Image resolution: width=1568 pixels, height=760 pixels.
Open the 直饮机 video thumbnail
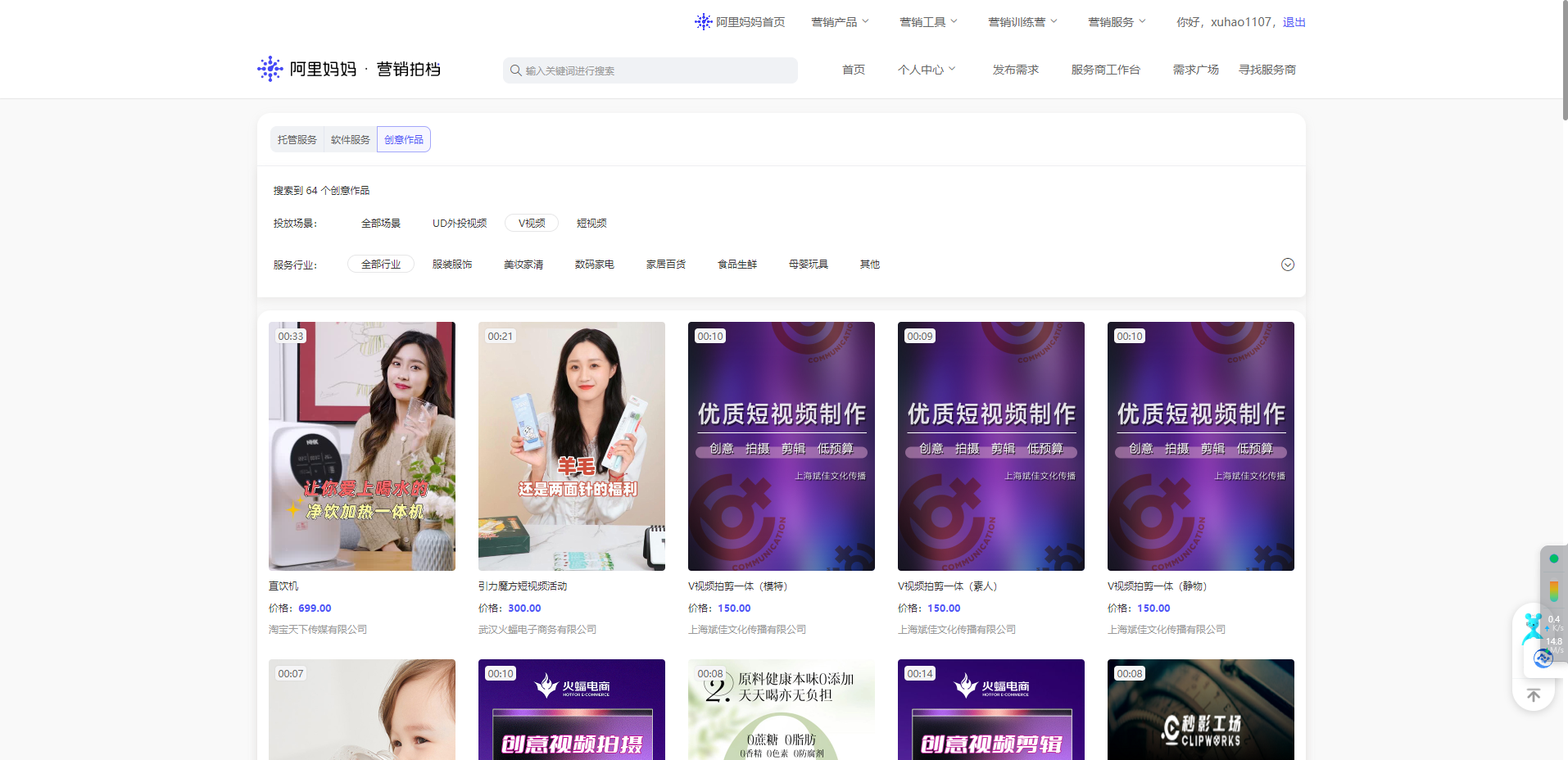coord(361,446)
